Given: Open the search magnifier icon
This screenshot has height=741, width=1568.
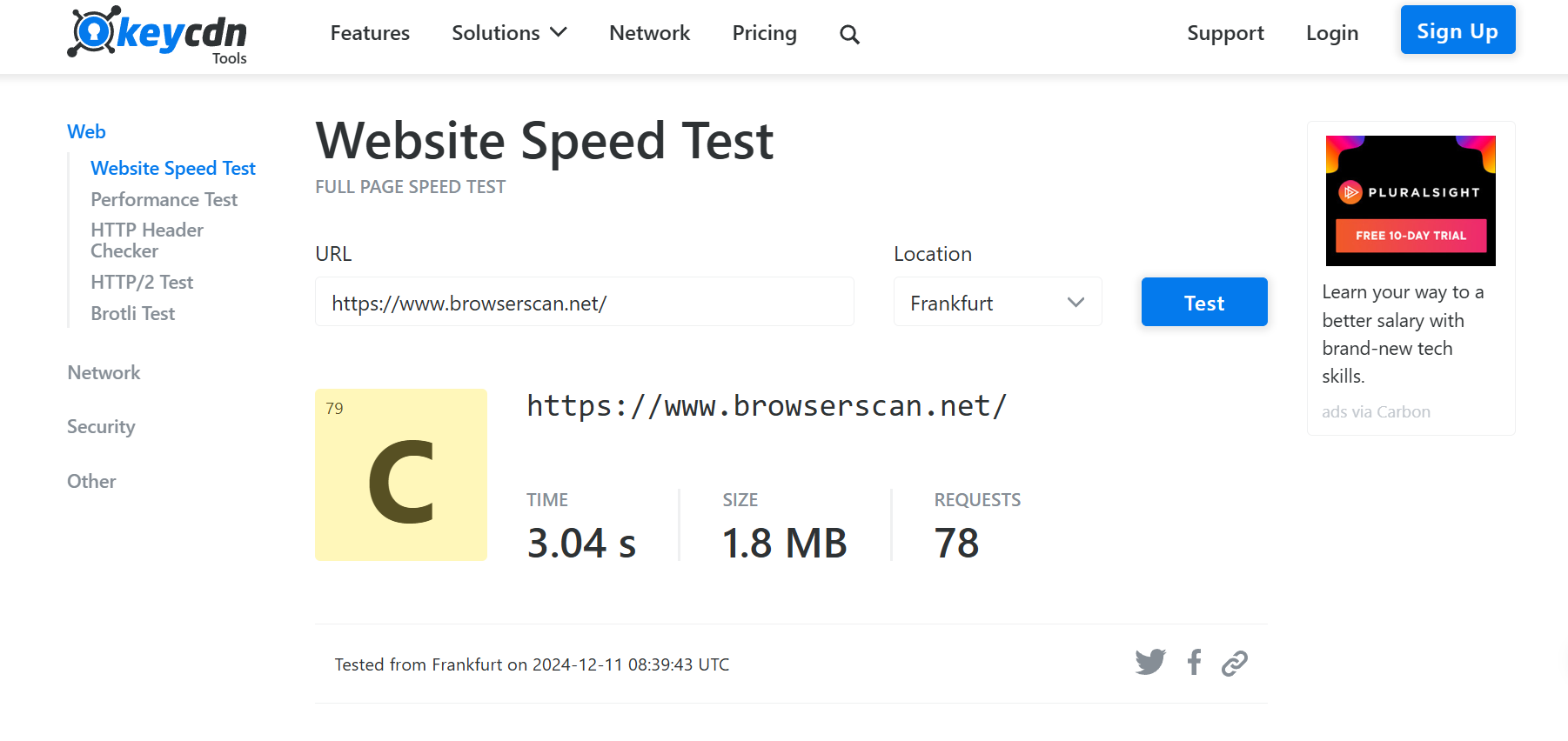Looking at the screenshot, I should pos(849,35).
